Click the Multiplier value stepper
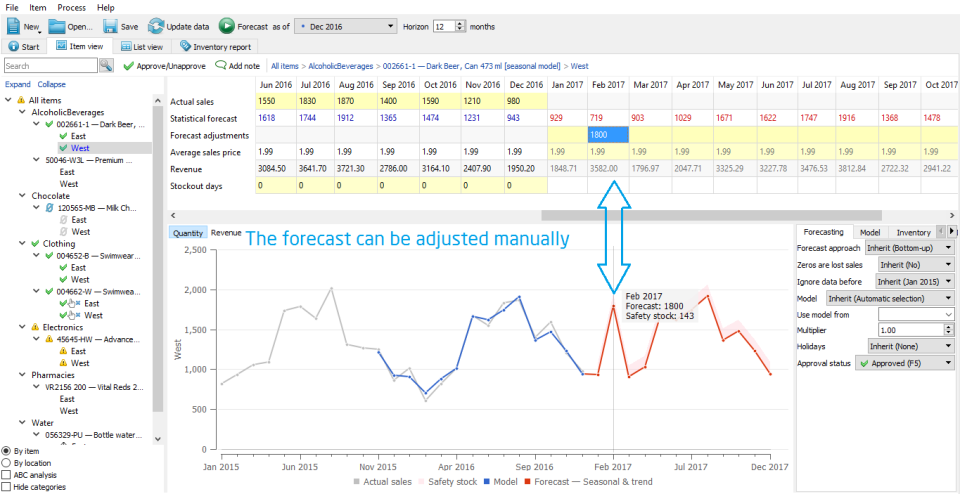Image resolution: width=960 pixels, height=494 pixels. (x=949, y=330)
